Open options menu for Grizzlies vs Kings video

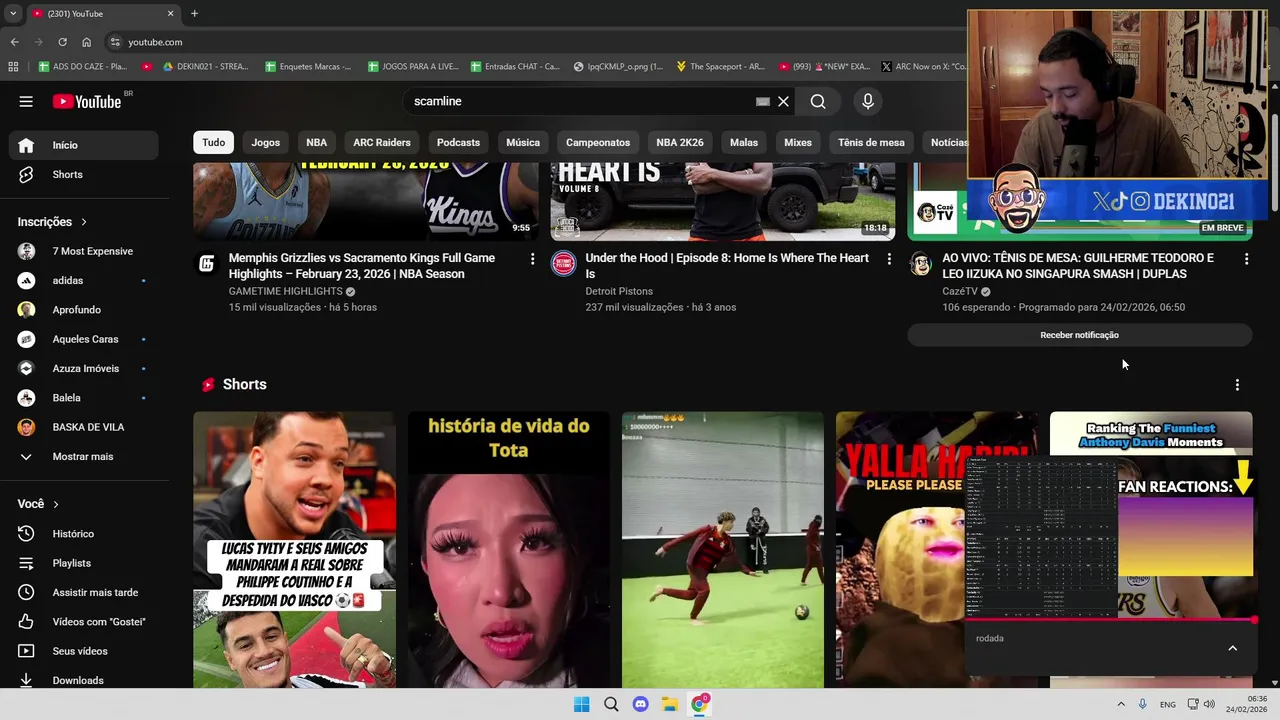tap(532, 259)
